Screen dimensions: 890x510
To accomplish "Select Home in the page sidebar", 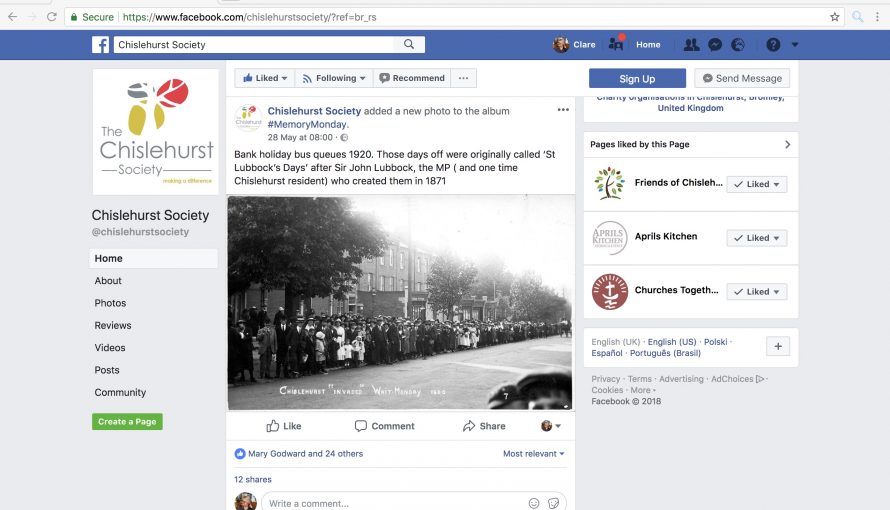I will (153, 258).
